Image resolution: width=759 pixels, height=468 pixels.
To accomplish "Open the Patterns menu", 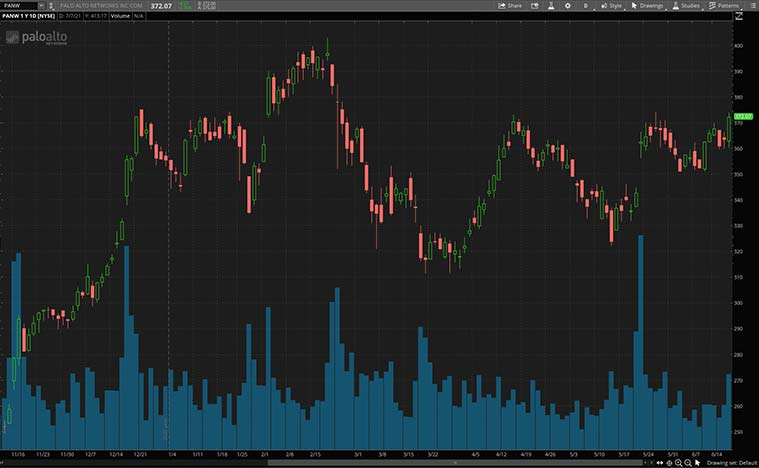I will pos(724,6).
